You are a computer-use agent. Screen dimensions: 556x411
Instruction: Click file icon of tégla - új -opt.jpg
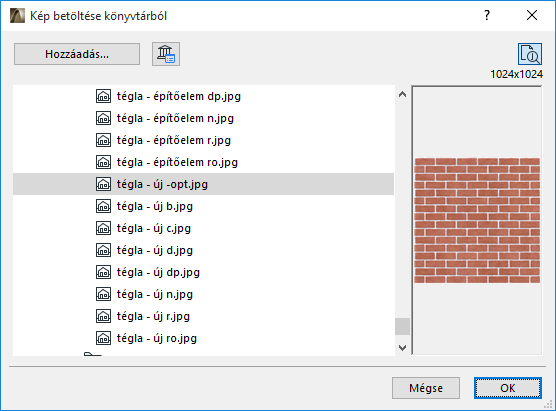(x=104, y=184)
